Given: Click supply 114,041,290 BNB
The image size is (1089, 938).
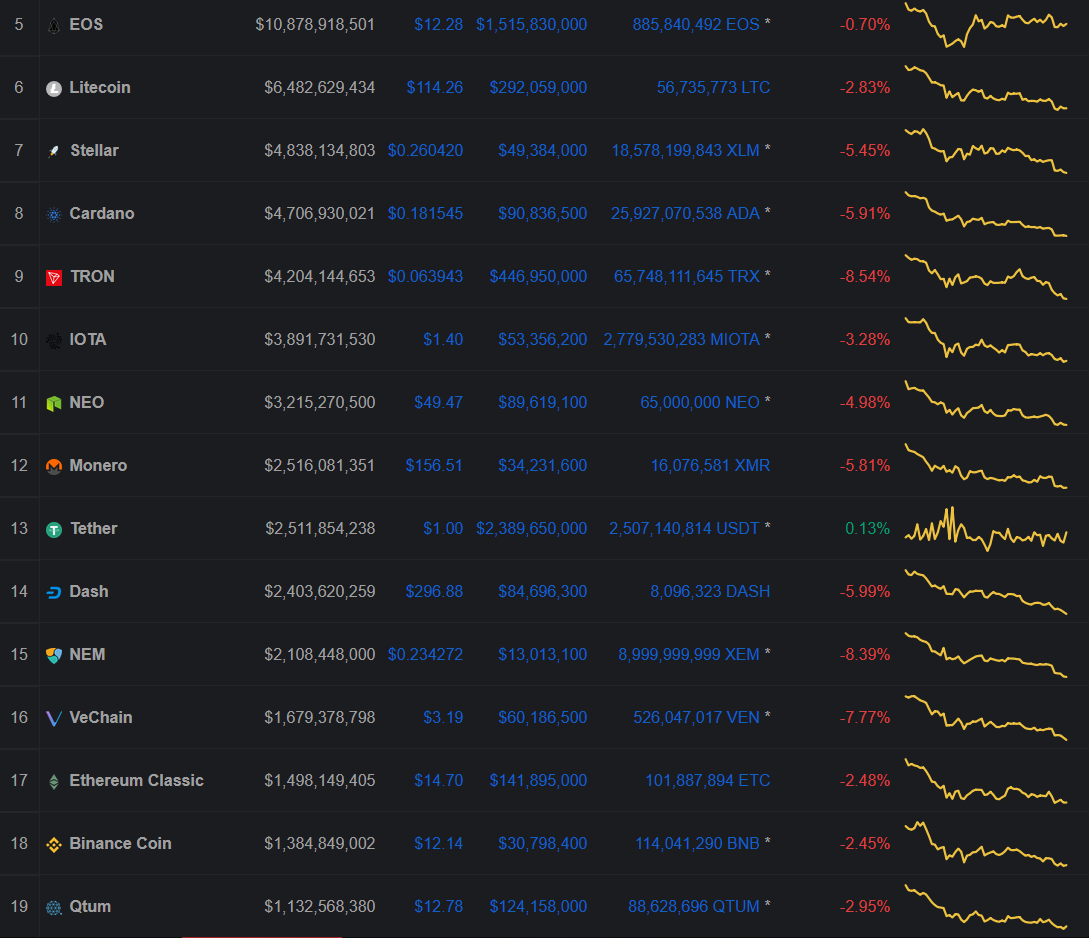Looking at the screenshot, I should point(697,844).
